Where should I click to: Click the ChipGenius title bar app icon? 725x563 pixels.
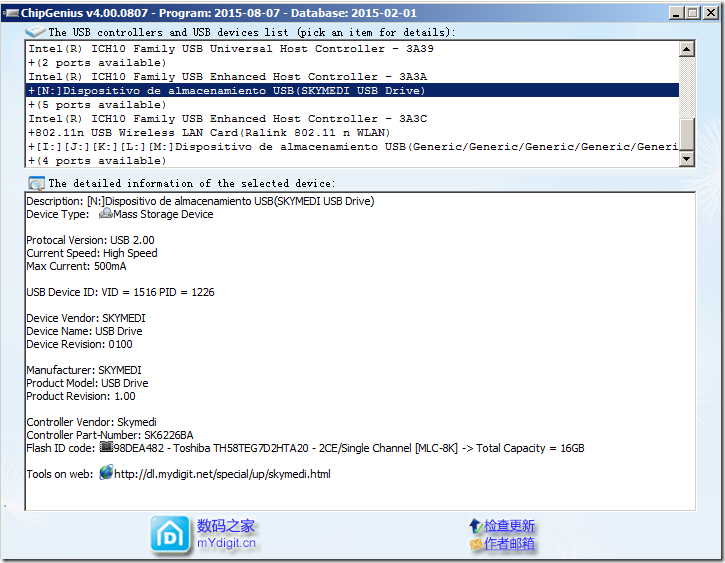[x=11, y=13]
